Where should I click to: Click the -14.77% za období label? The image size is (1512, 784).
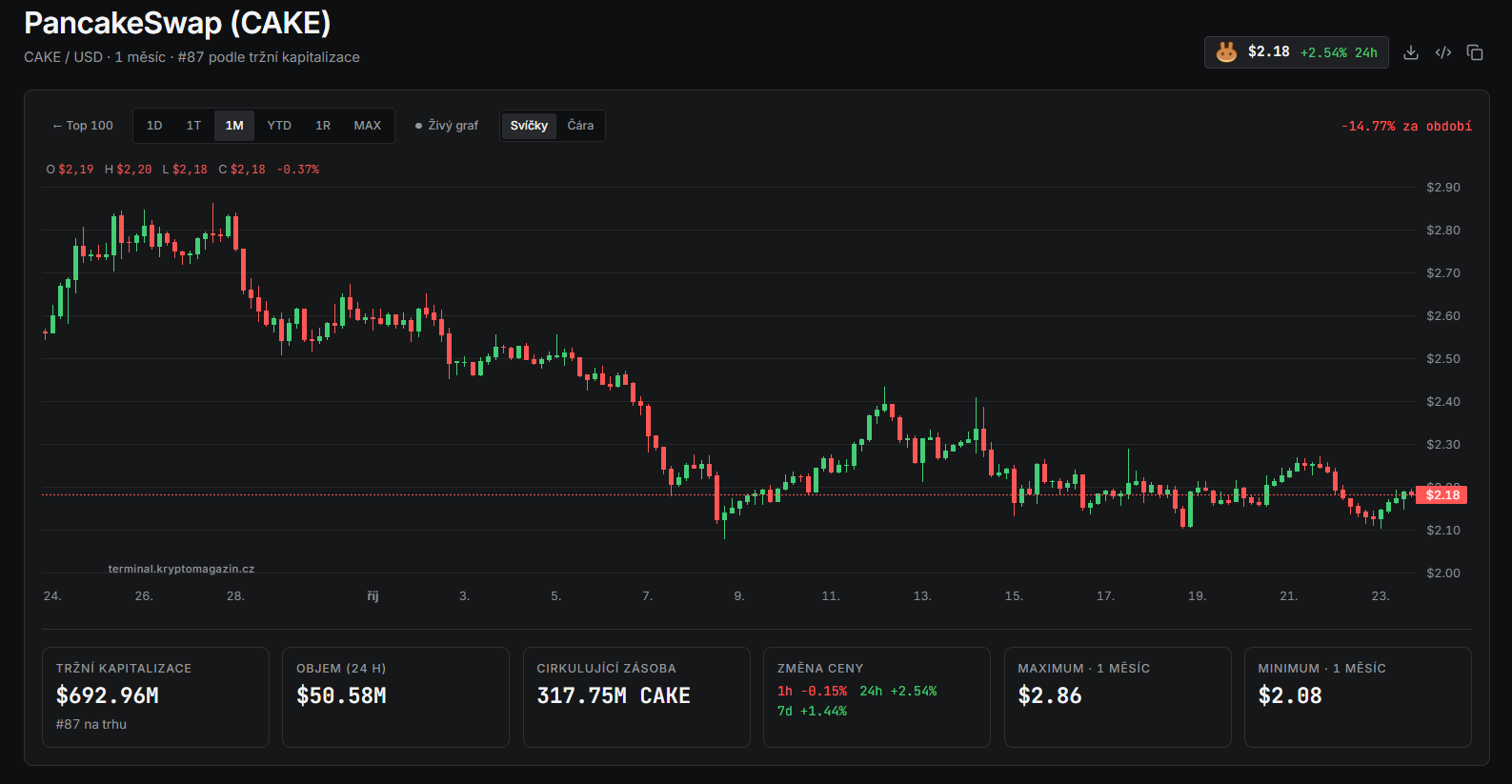coord(1406,127)
